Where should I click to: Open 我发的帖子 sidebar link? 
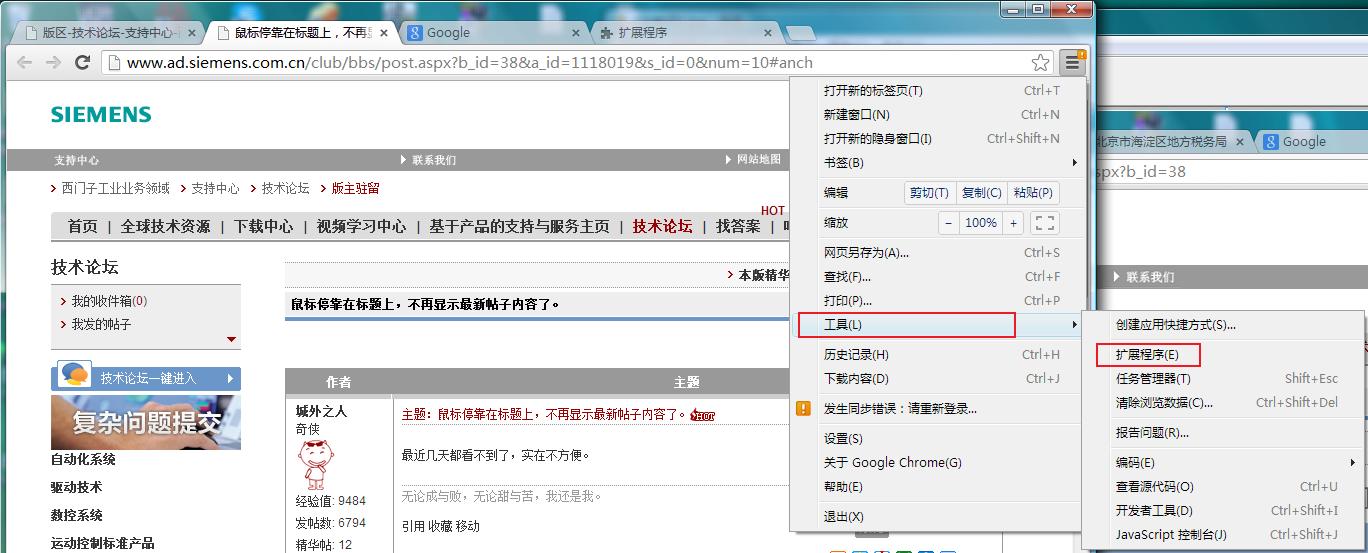tap(101, 324)
